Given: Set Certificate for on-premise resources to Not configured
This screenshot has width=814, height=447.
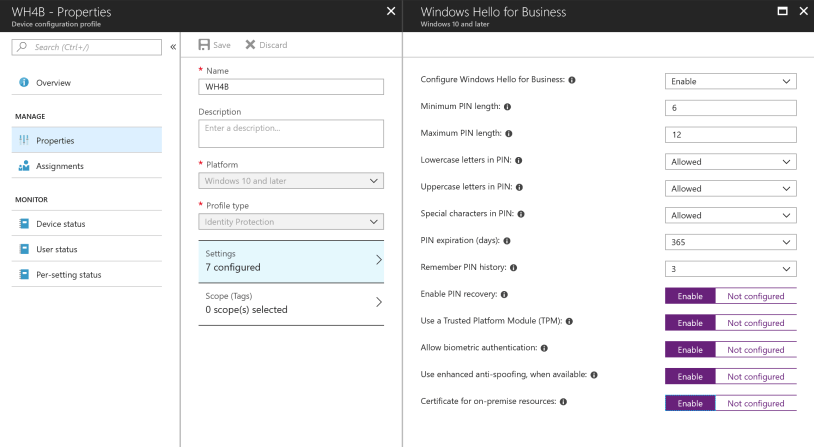Looking at the screenshot, I should coord(755,403).
